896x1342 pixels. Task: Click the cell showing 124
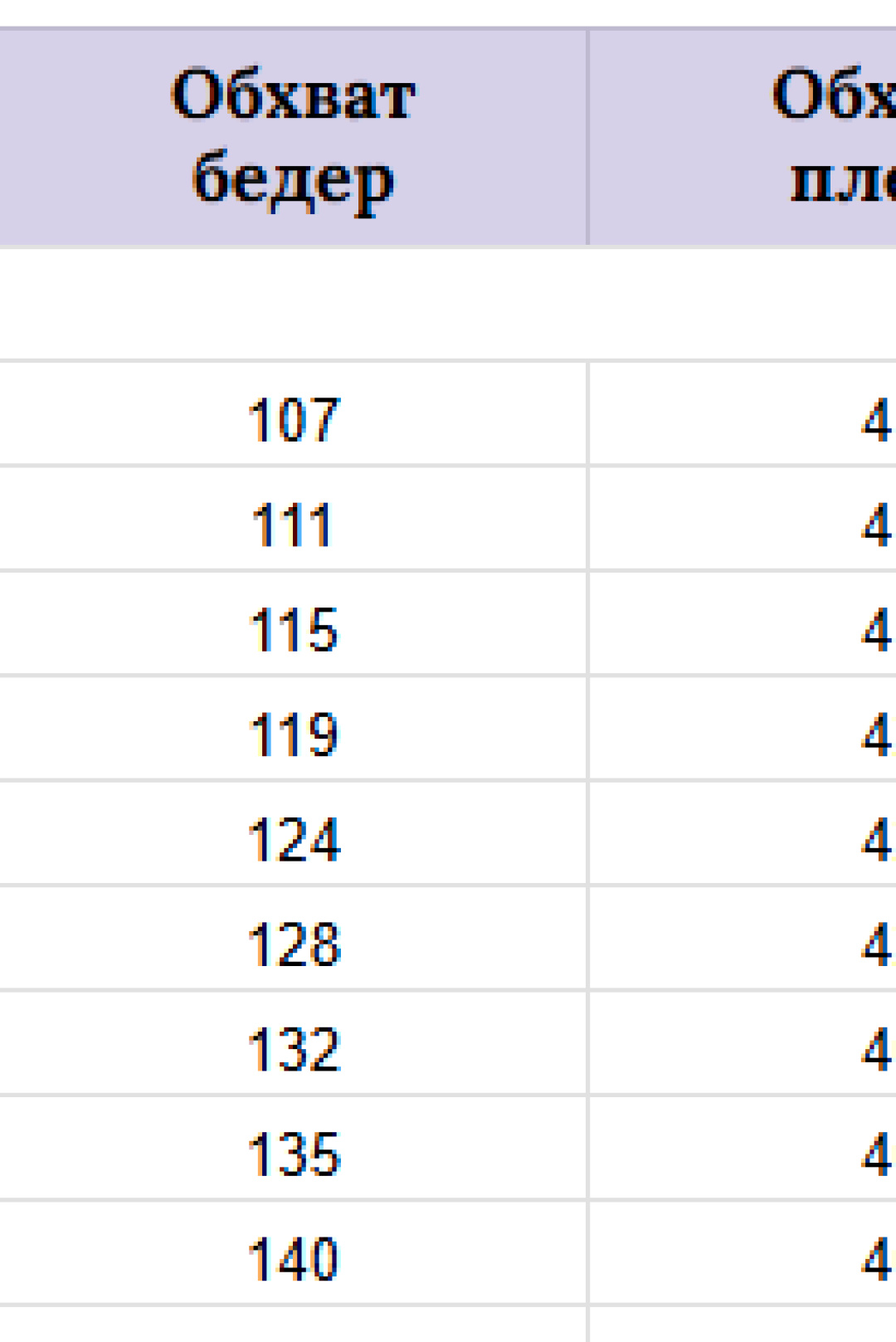click(293, 834)
